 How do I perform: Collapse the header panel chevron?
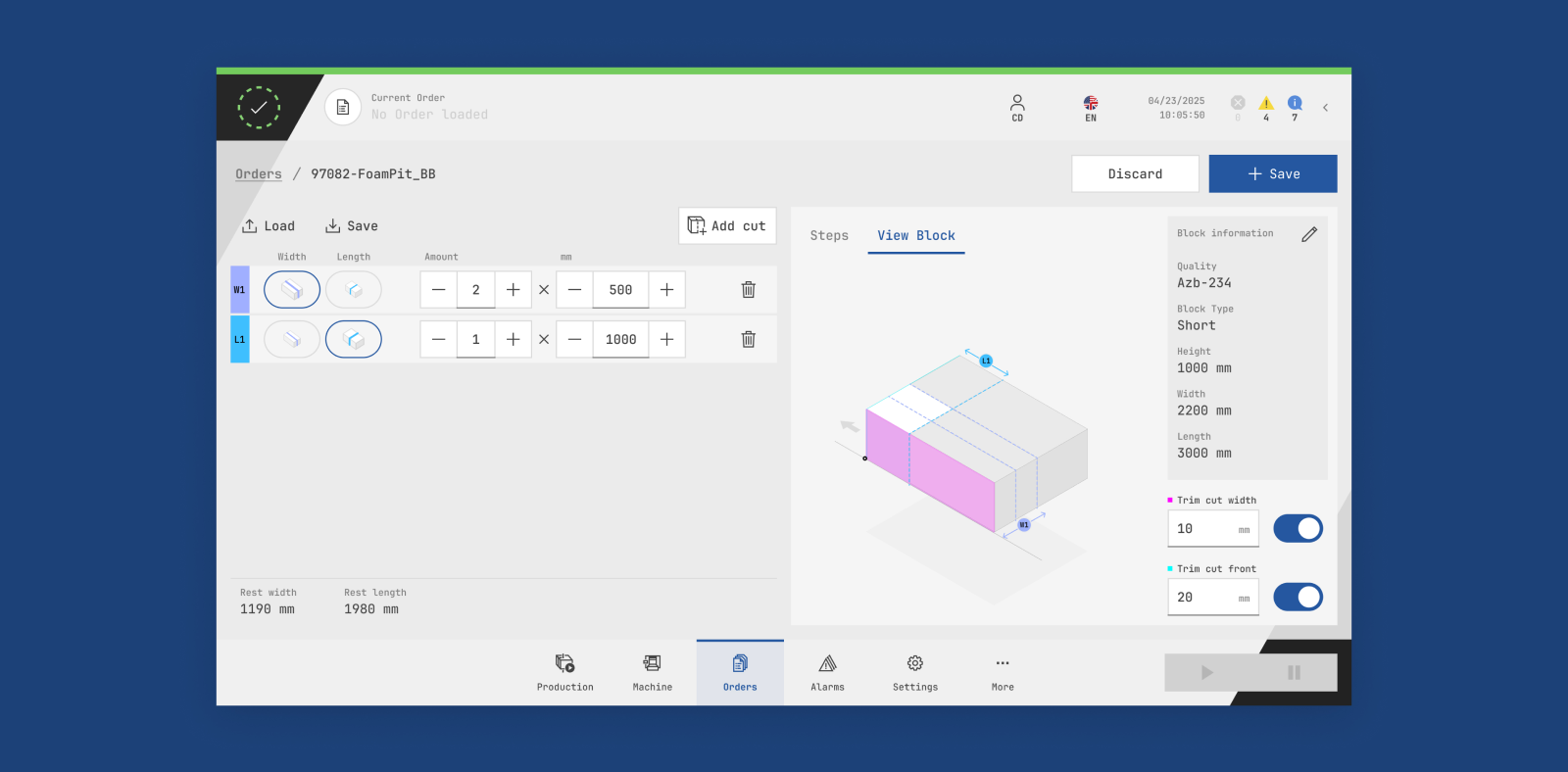pos(1325,108)
